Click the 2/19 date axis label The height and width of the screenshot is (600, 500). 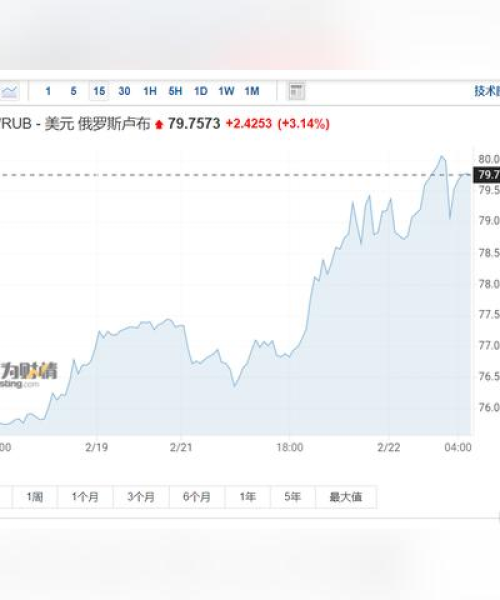point(96,447)
